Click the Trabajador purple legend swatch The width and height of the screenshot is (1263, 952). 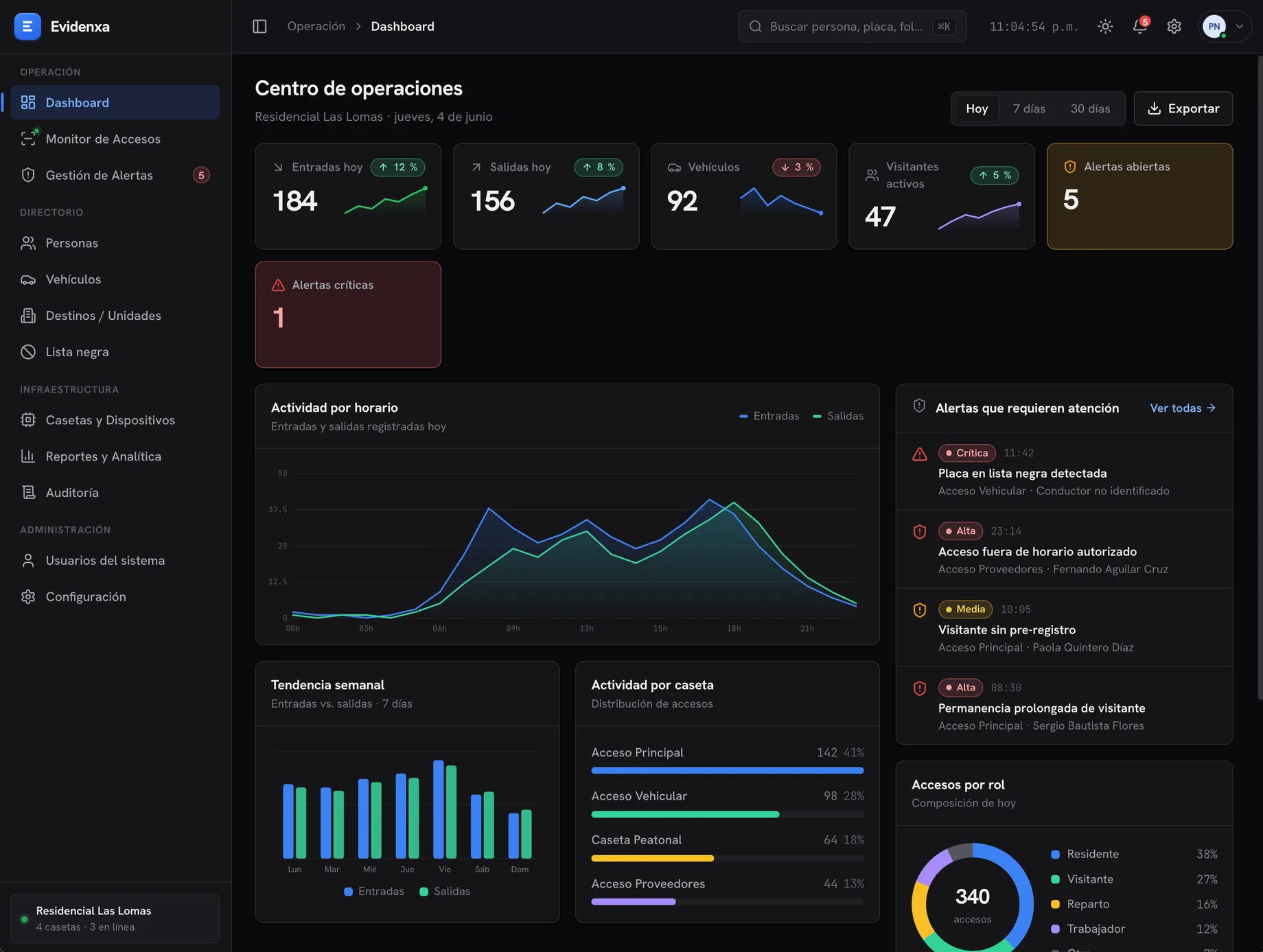(1055, 929)
